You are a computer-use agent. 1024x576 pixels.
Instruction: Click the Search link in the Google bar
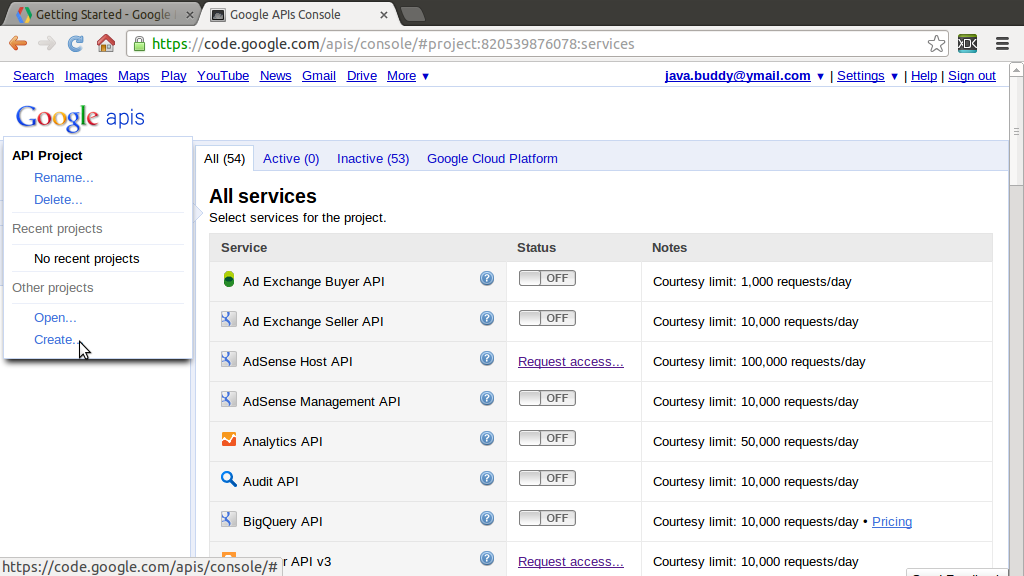(33, 76)
